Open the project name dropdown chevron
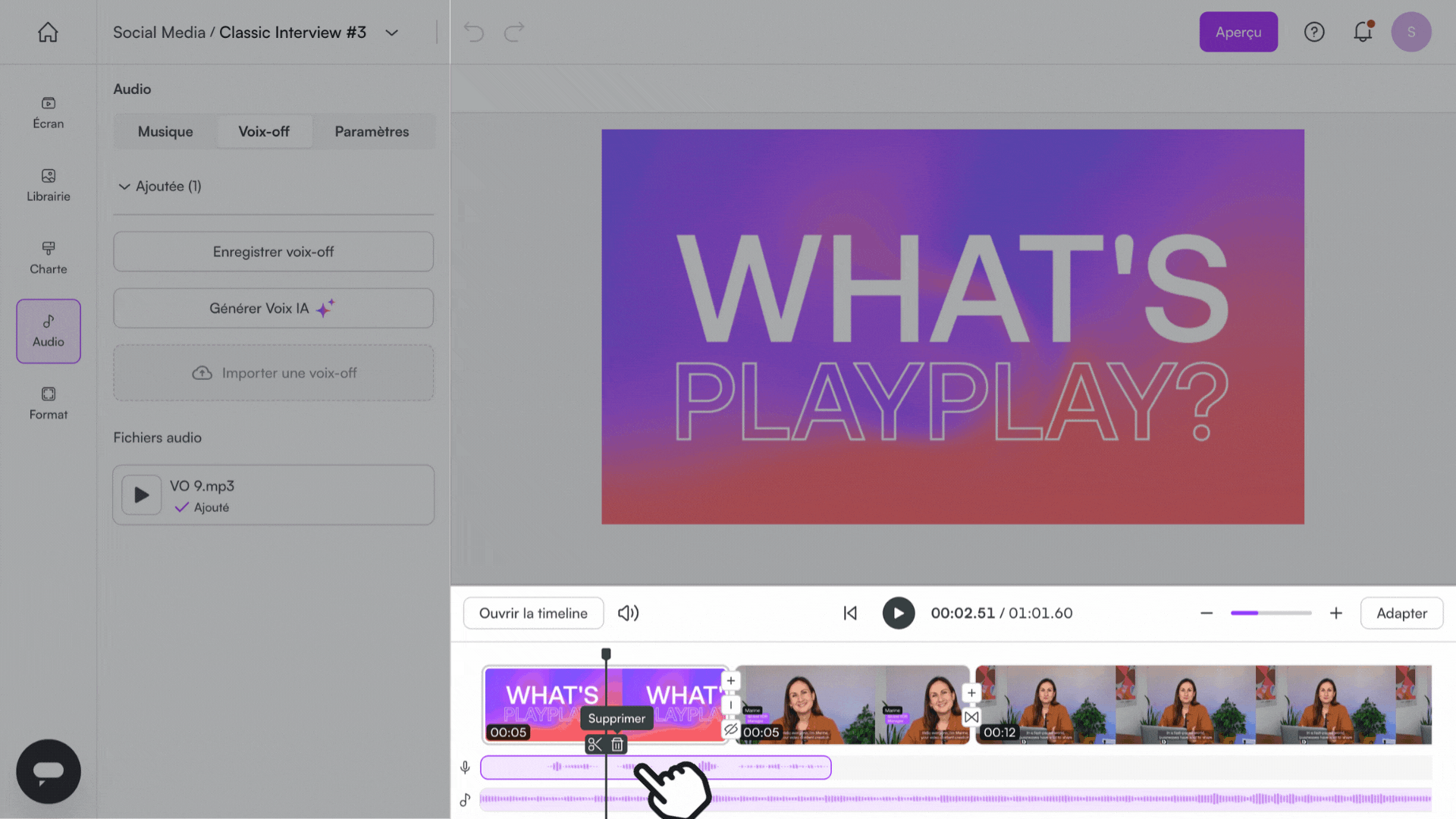The height and width of the screenshot is (819, 1456). tap(391, 33)
